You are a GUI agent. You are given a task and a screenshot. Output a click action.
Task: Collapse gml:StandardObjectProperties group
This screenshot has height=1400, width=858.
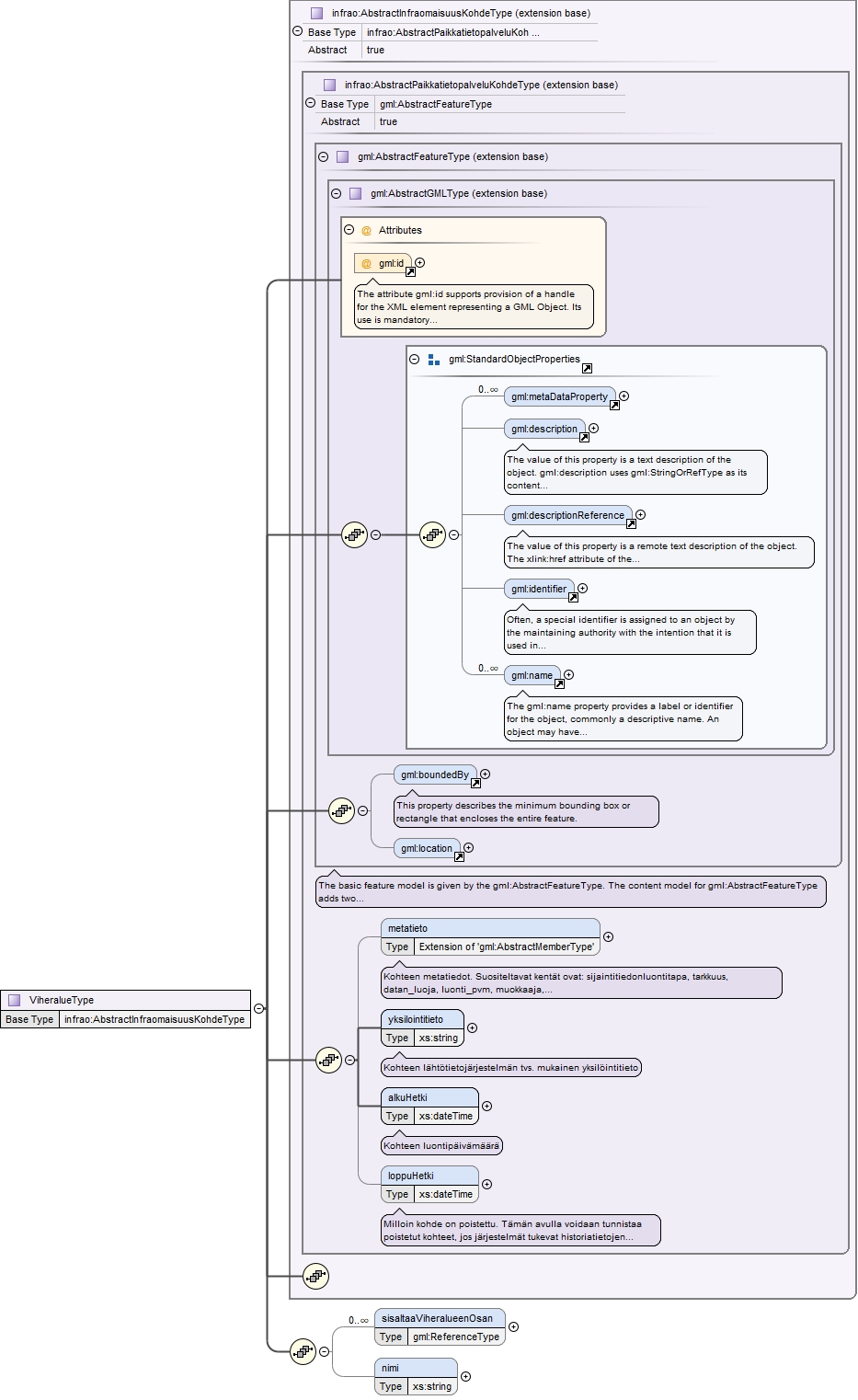tap(415, 360)
